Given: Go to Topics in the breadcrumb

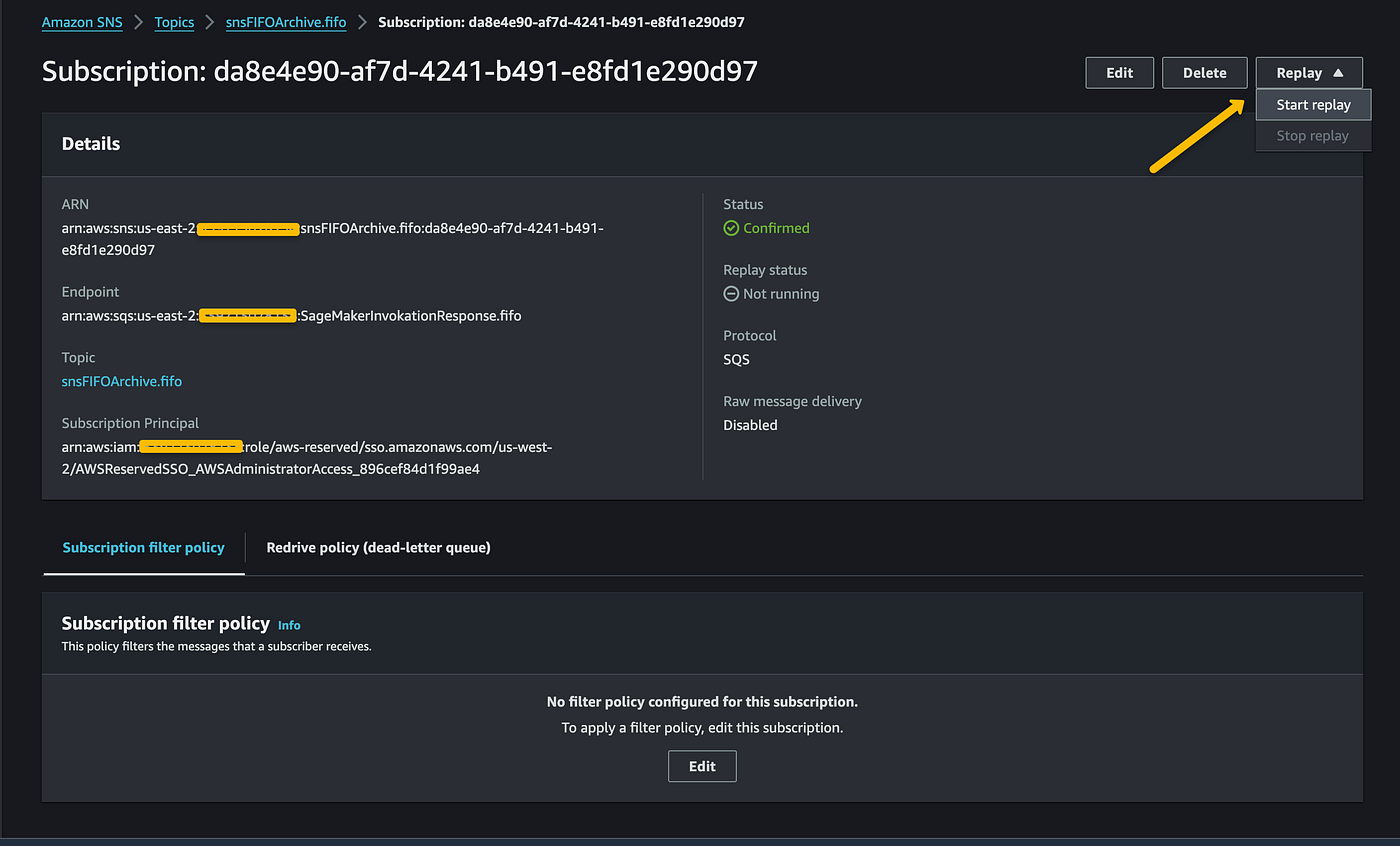Looking at the screenshot, I should [x=174, y=22].
